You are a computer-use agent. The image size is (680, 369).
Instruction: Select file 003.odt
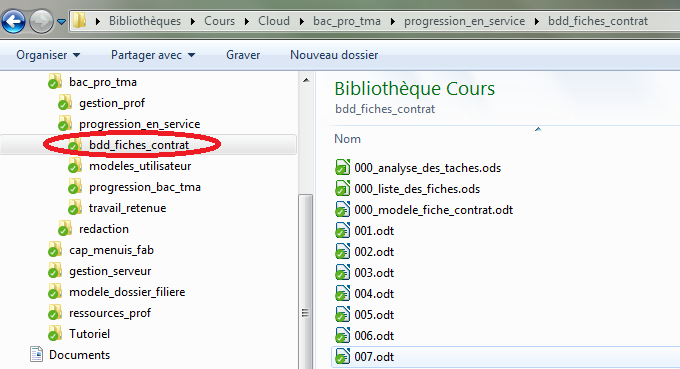pos(374,273)
